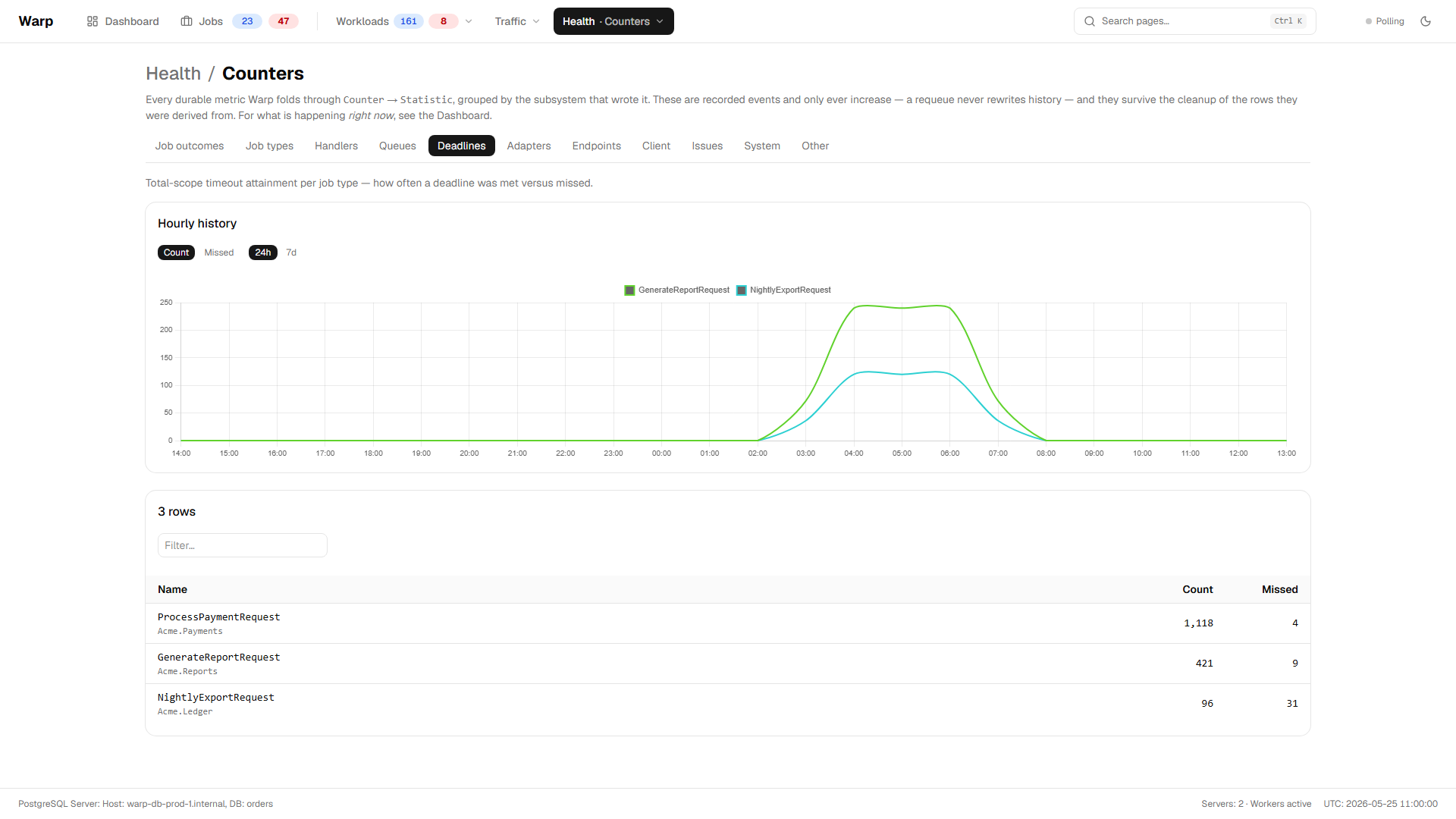Image resolution: width=1456 pixels, height=819 pixels.
Task: Click the Jobs briefcase icon
Action: (187, 21)
